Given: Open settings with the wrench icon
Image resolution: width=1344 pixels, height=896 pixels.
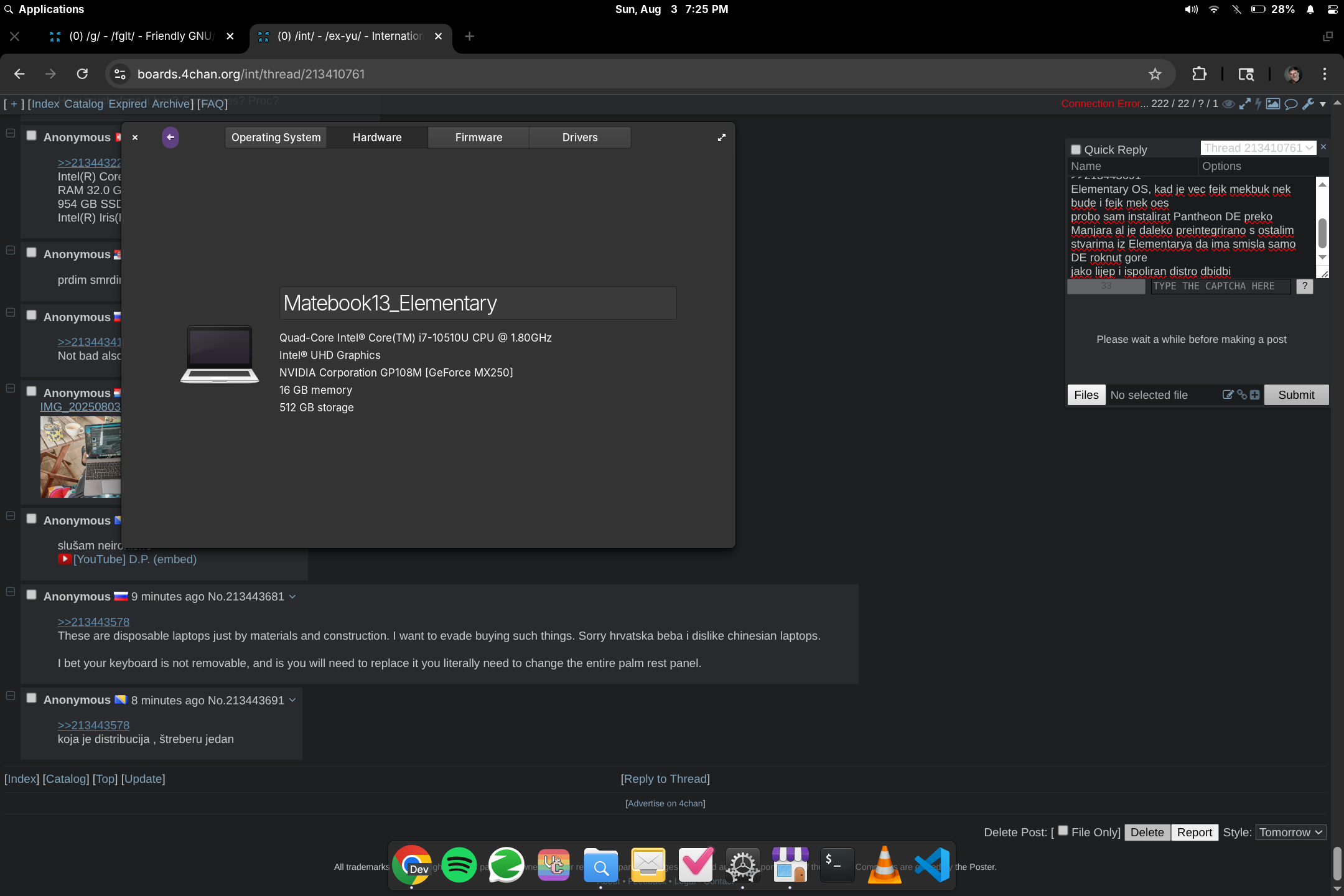Looking at the screenshot, I should [1308, 104].
